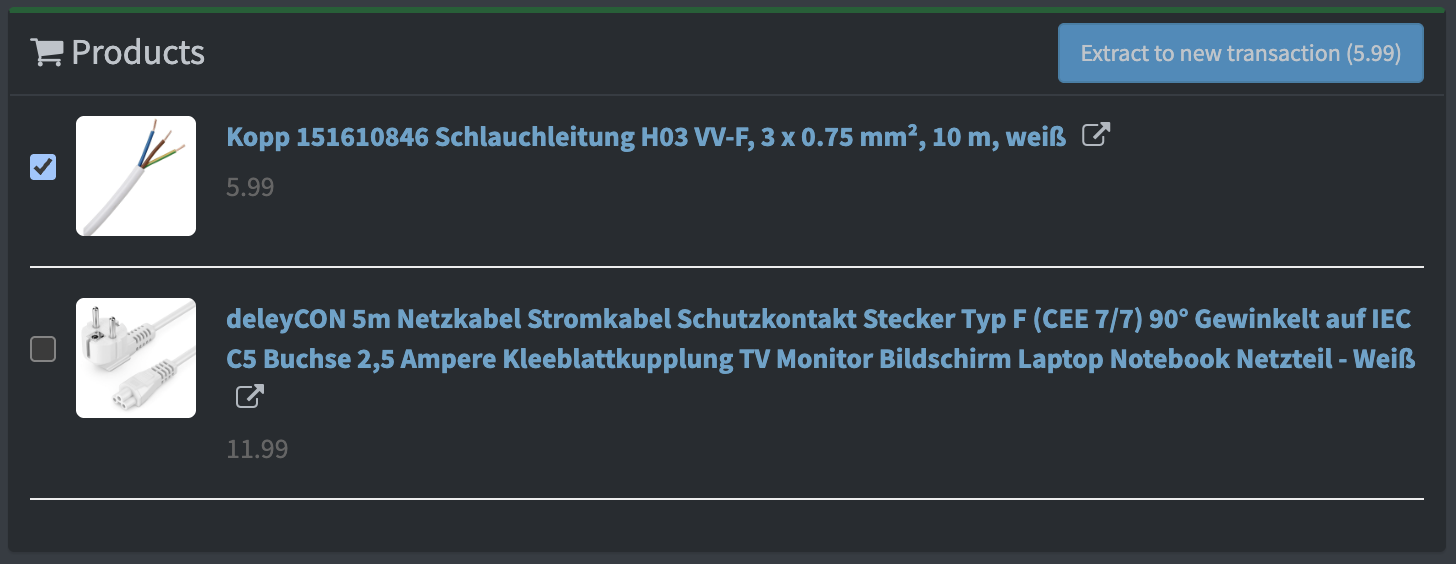This screenshot has width=1456, height=564.
Task: Click the divider below the deleyCON product
Action: (726, 498)
